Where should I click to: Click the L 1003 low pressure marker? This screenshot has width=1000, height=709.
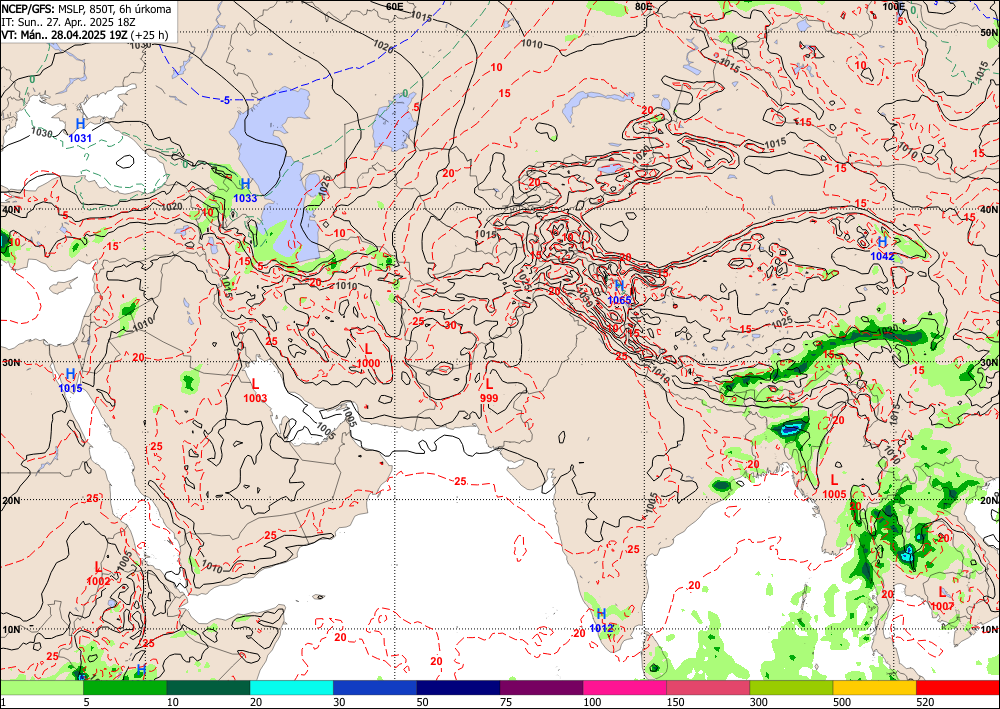[255, 390]
